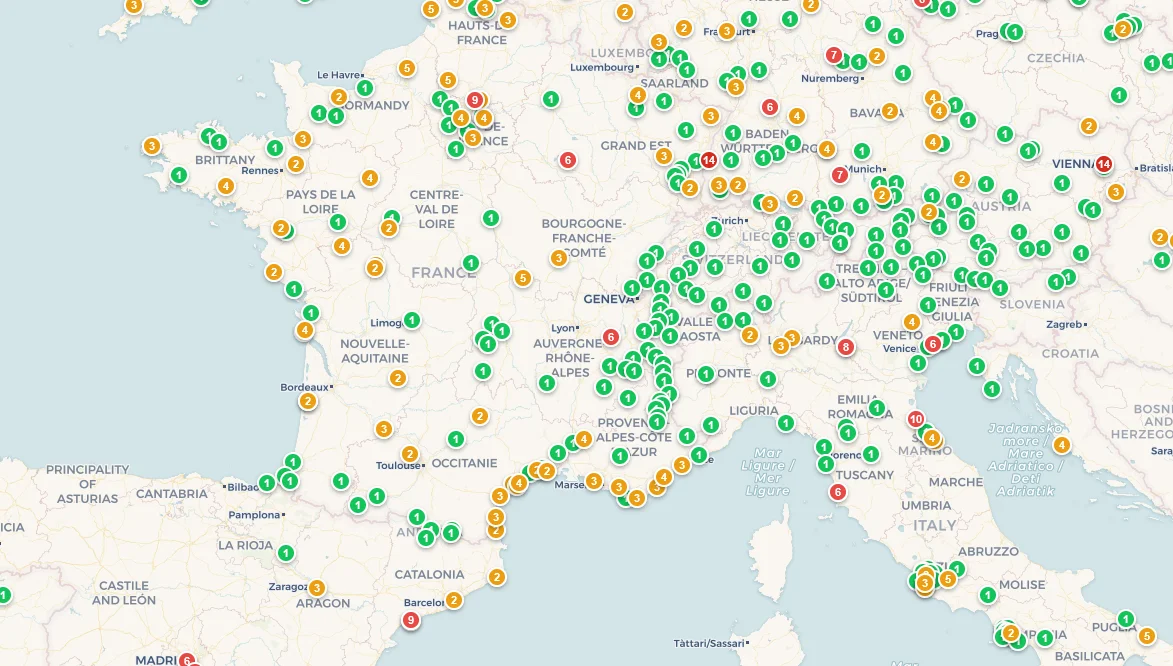
Task: Select the orange 3 marker near Zaragoza
Action: pyautogui.click(x=317, y=588)
